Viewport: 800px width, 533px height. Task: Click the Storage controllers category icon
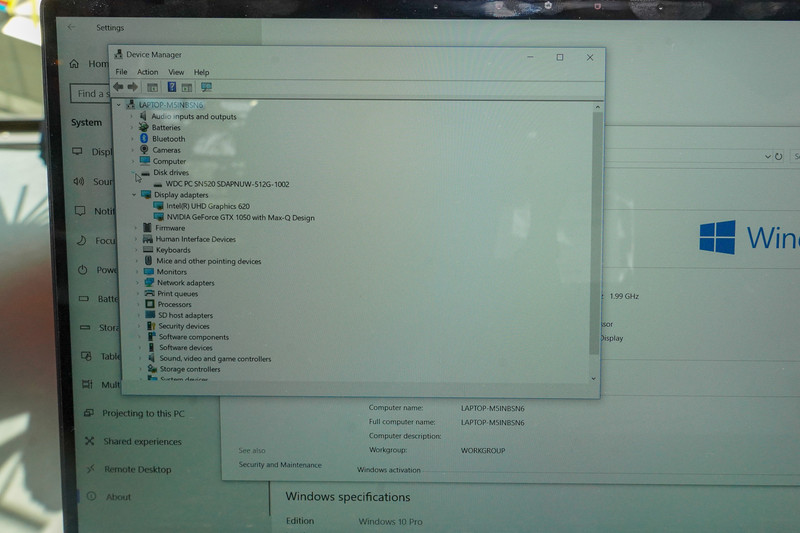(x=152, y=369)
